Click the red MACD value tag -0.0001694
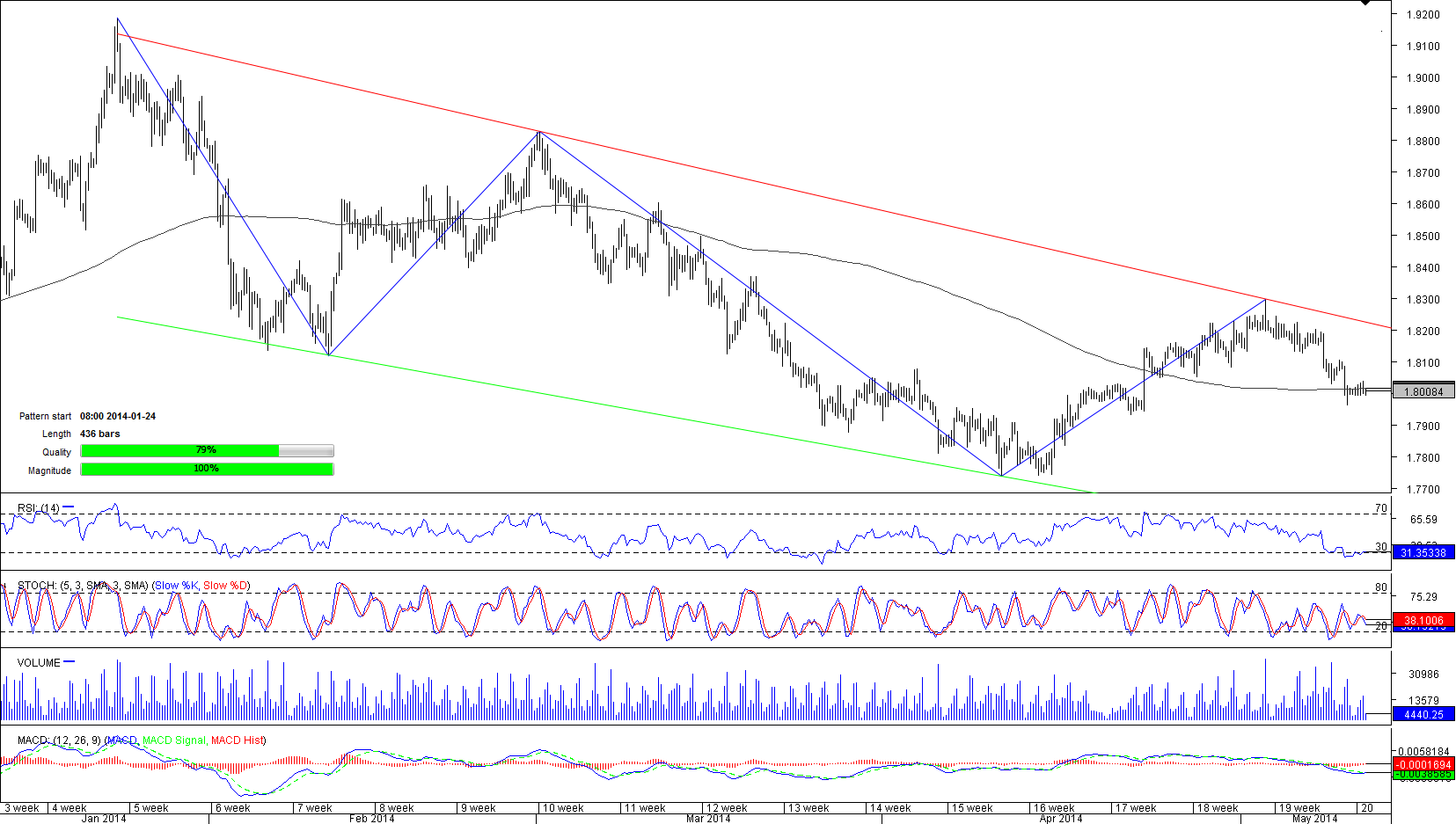The image size is (1456, 824). pos(1423,764)
